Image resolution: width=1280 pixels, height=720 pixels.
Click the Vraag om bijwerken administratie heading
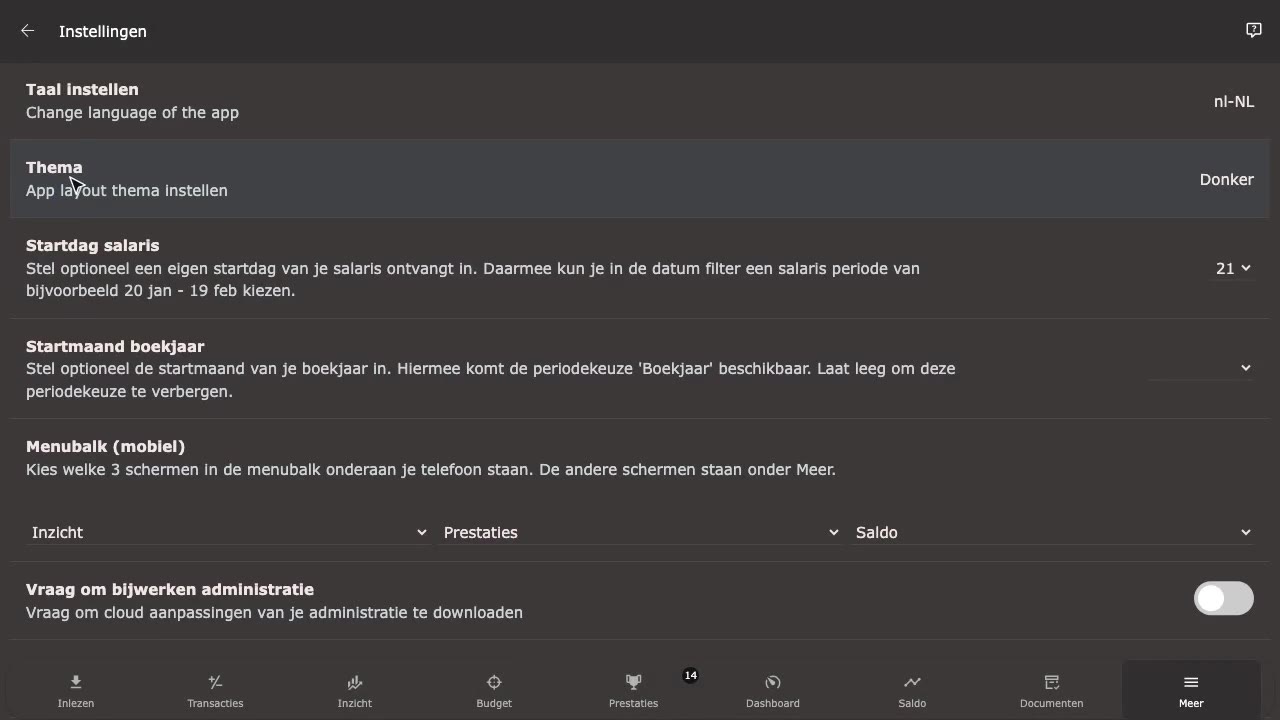tap(170, 589)
